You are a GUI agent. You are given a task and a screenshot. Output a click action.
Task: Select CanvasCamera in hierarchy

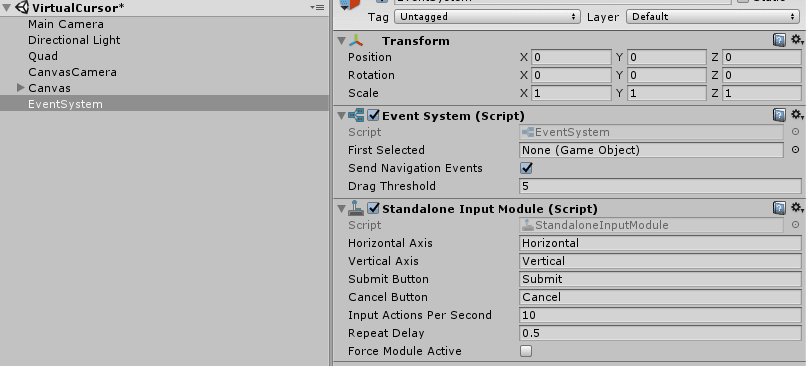point(72,72)
